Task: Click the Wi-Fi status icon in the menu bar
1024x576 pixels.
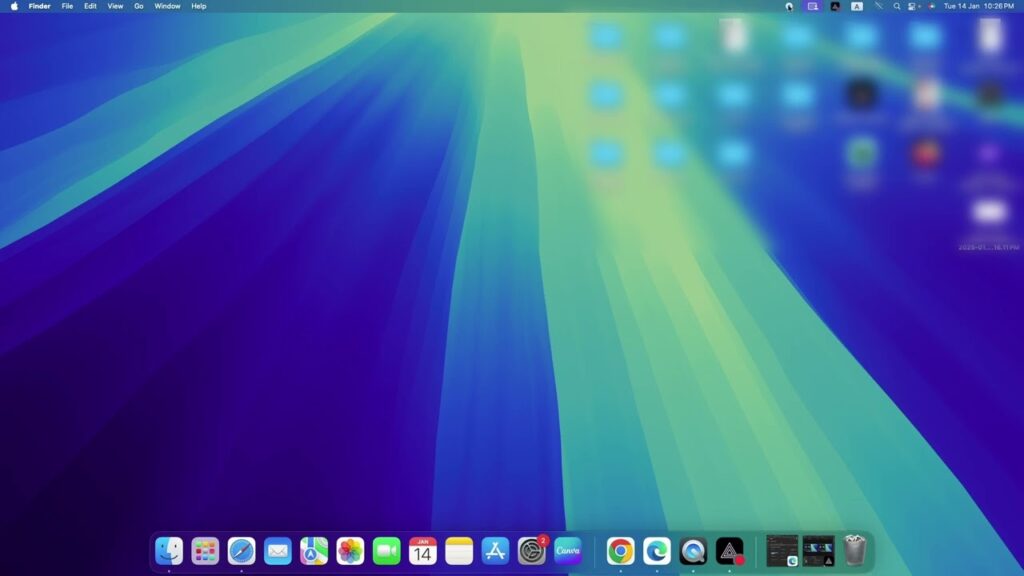Action: pyautogui.click(x=878, y=6)
